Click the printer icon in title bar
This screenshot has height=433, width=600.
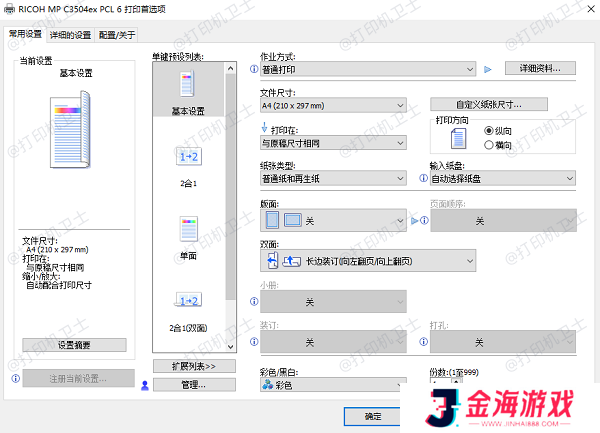tap(9, 9)
